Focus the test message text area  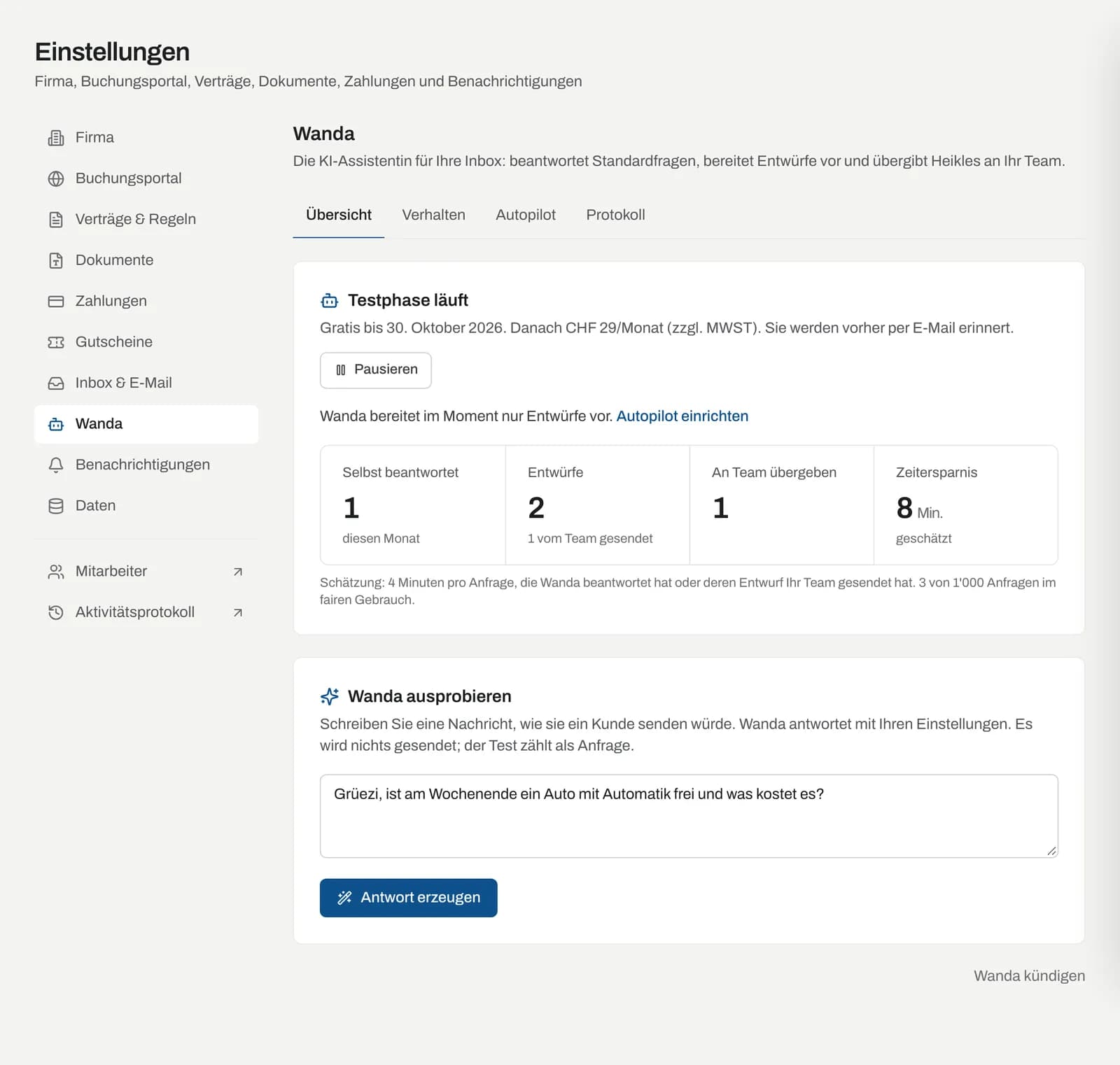click(x=689, y=816)
